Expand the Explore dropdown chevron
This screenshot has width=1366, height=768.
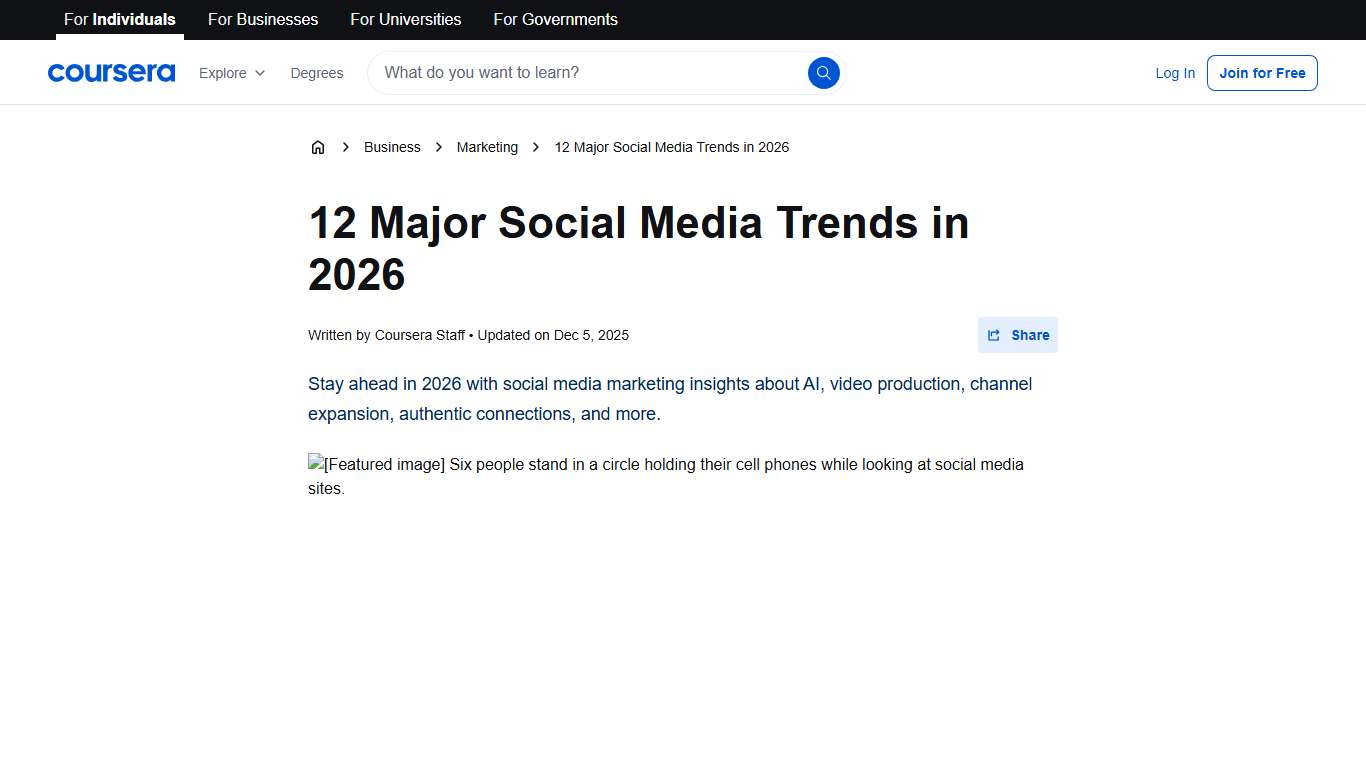[259, 73]
